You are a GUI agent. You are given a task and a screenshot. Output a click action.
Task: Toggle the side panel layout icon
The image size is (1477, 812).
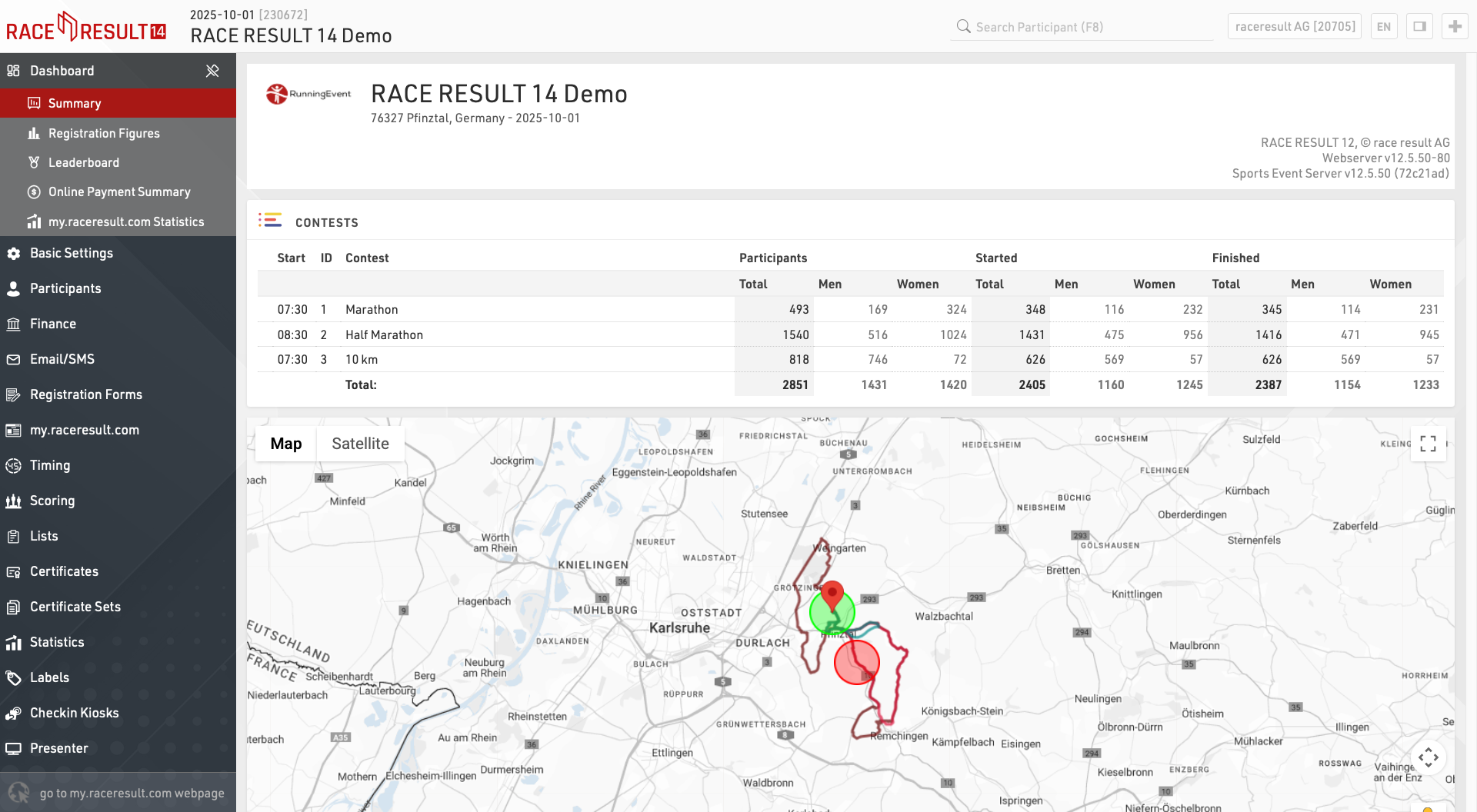[1419, 27]
